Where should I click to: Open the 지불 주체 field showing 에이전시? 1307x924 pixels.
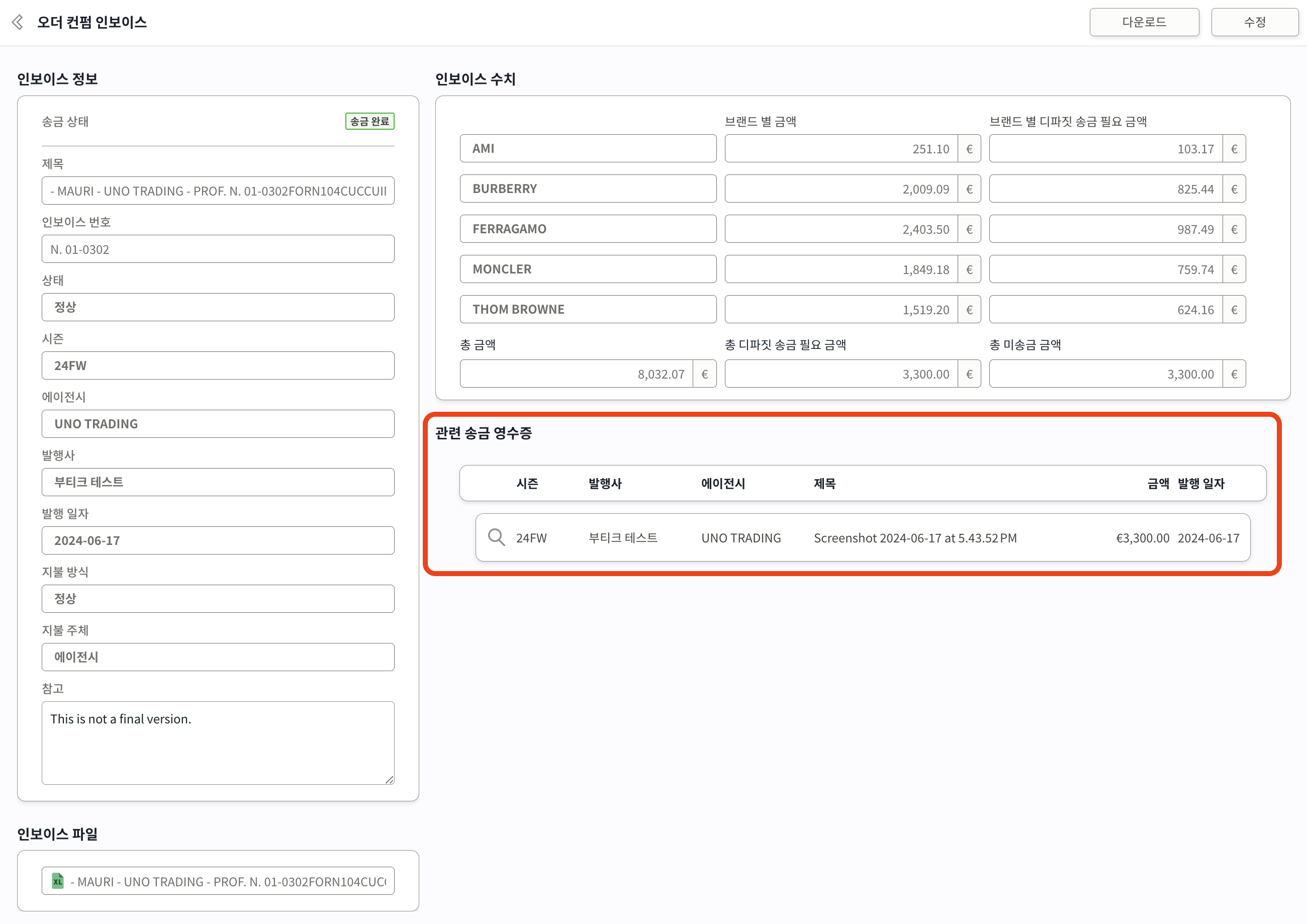pyautogui.click(x=218, y=657)
